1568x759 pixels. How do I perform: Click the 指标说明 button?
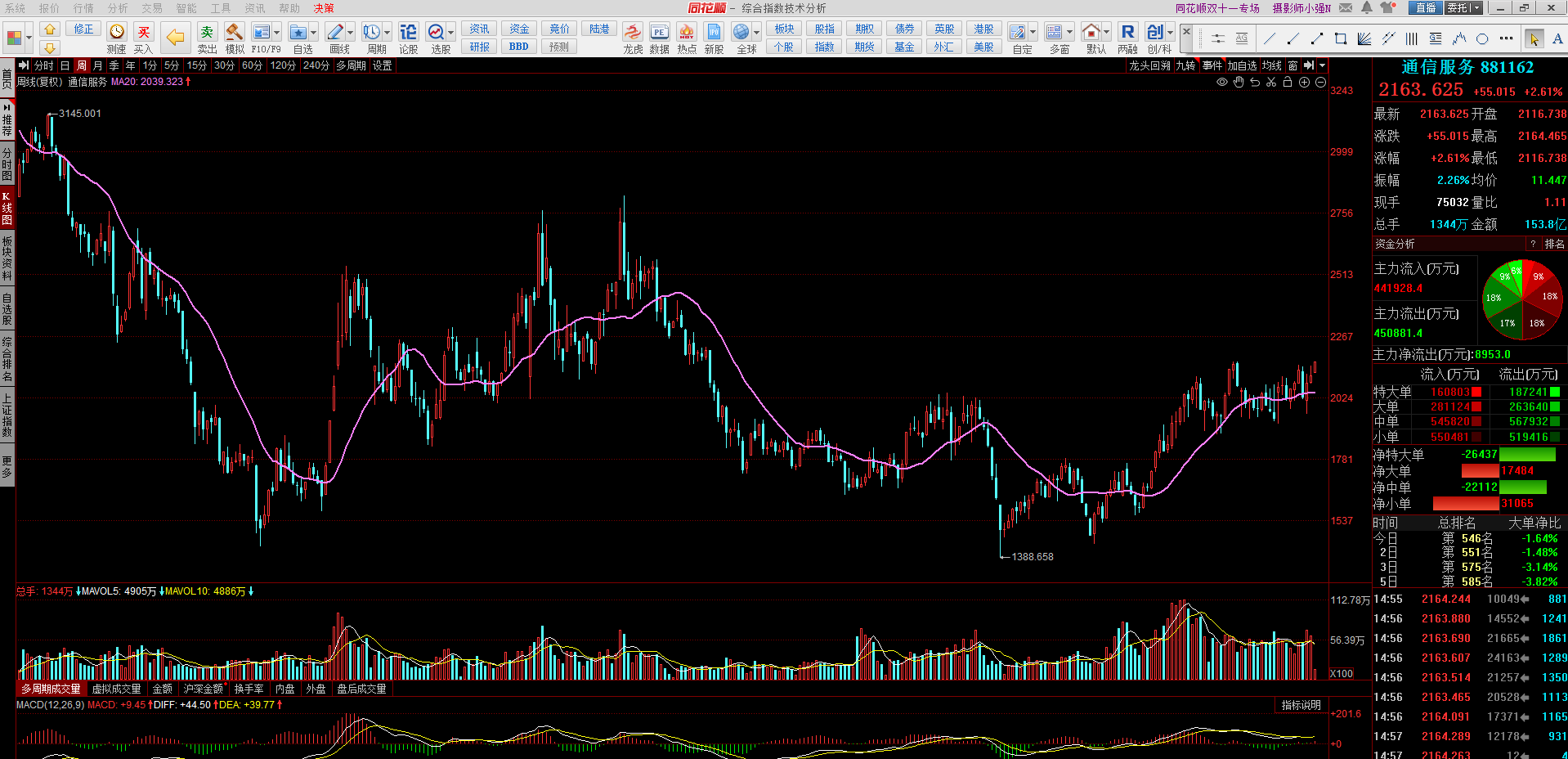pyautogui.click(x=1301, y=705)
